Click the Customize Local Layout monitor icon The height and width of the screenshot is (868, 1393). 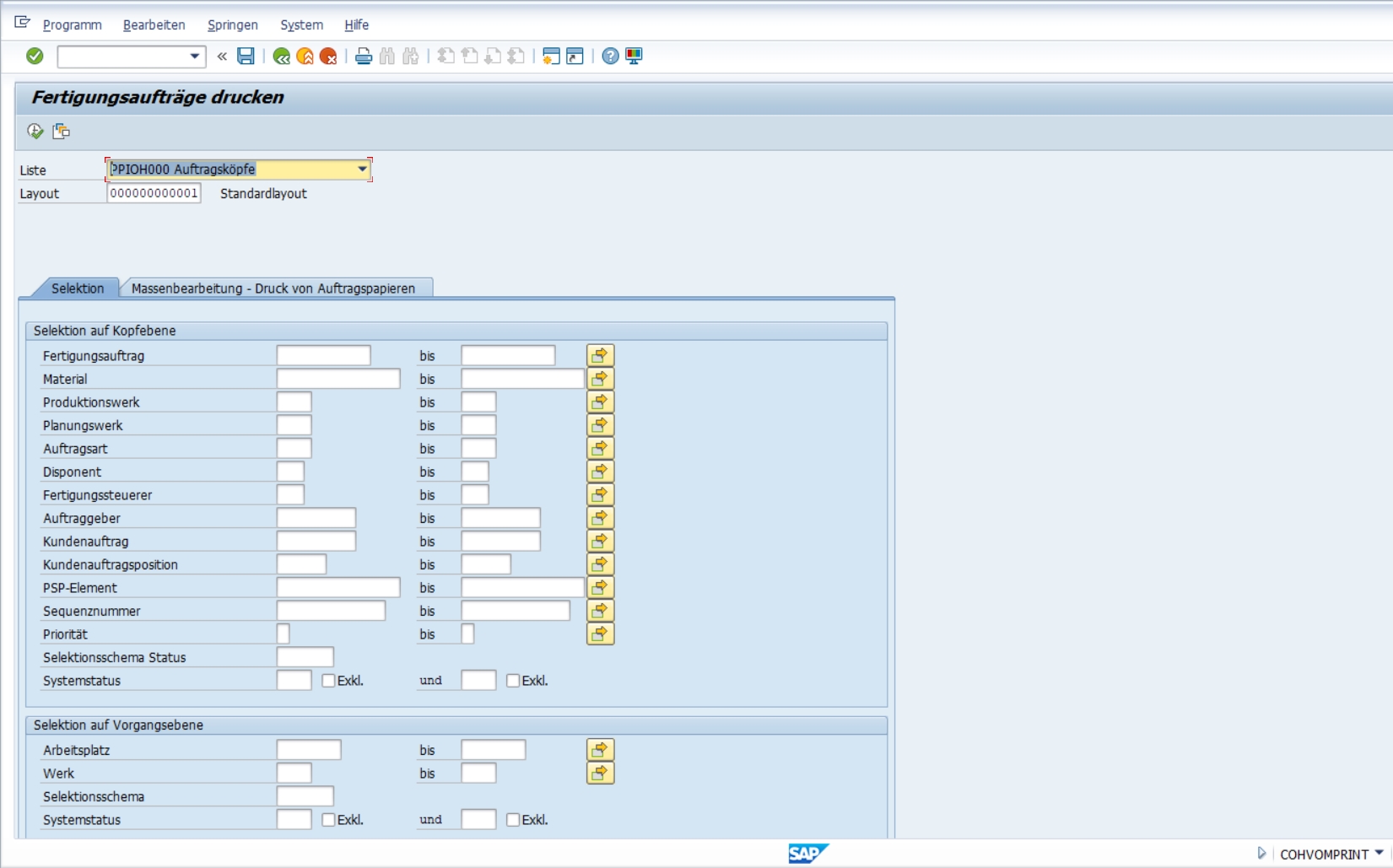(x=634, y=56)
